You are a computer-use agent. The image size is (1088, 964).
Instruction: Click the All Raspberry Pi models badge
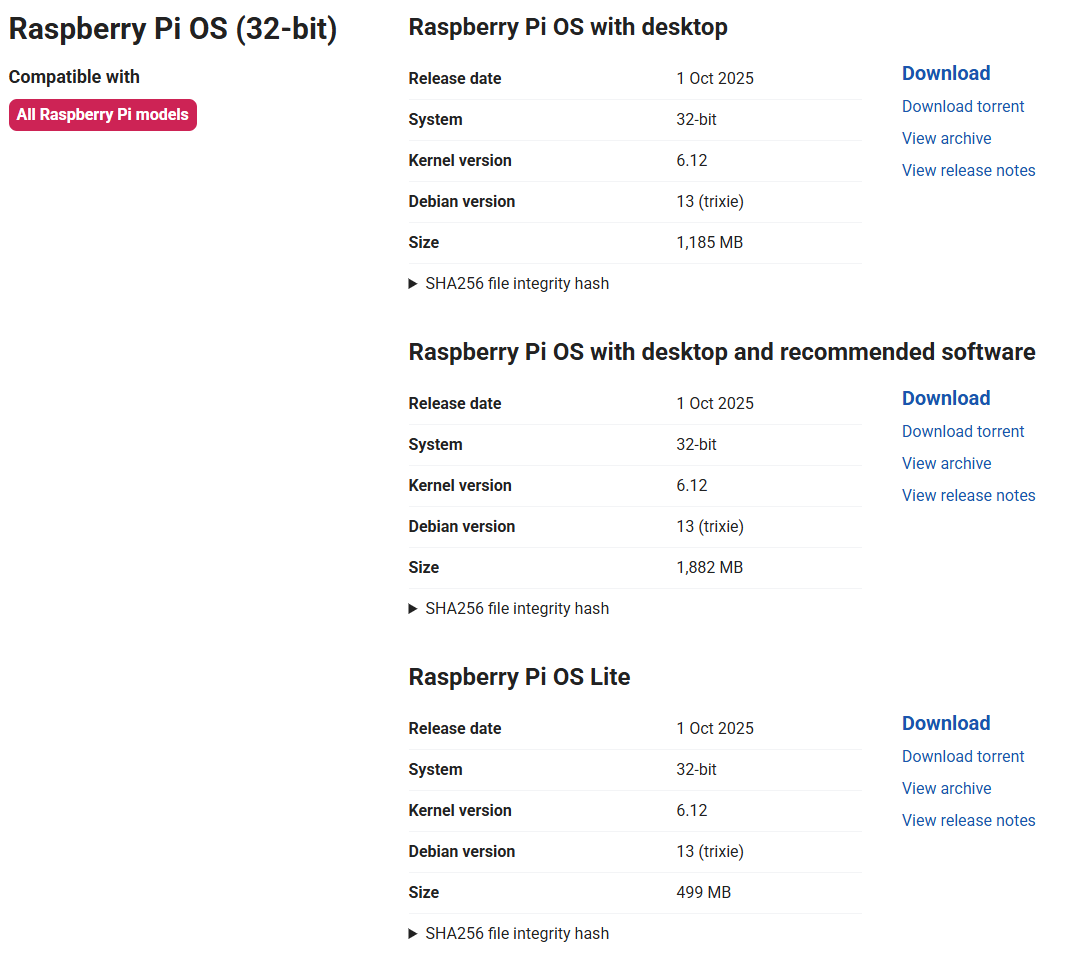(103, 115)
